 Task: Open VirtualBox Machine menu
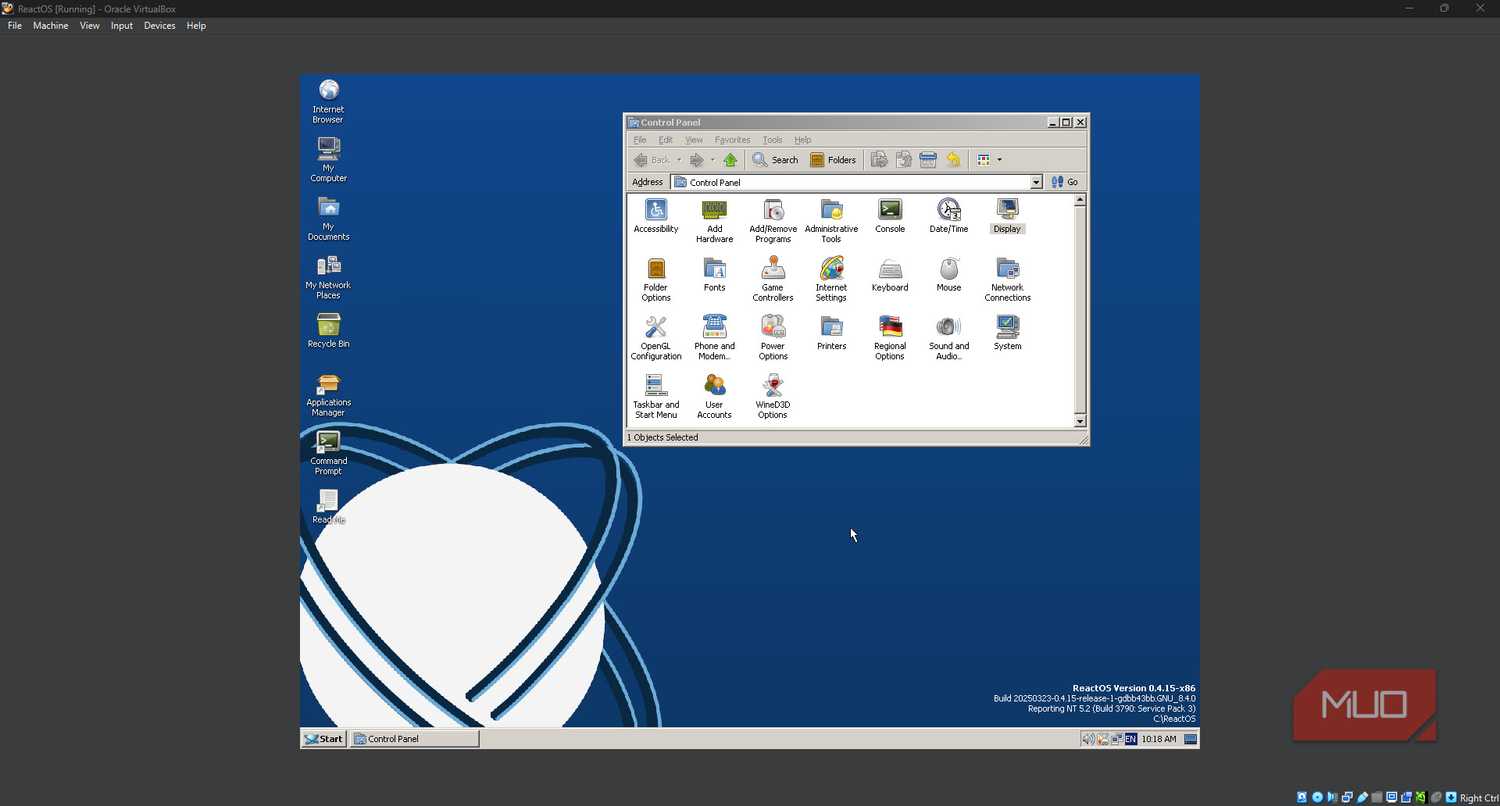pos(51,26)
